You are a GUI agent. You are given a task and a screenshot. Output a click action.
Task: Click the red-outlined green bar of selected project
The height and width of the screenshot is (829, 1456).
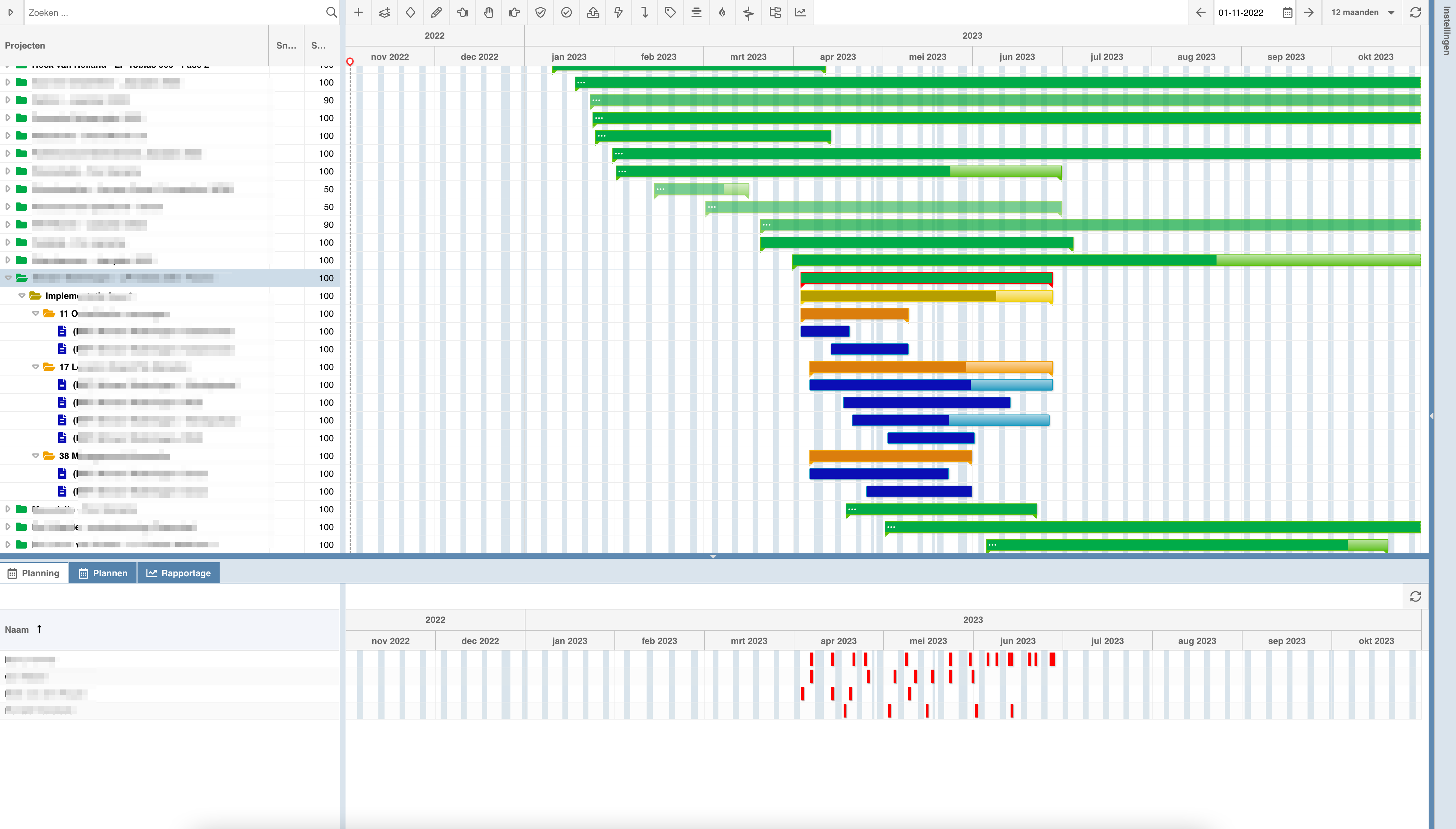pyautogui.click(x=926, y=278)
